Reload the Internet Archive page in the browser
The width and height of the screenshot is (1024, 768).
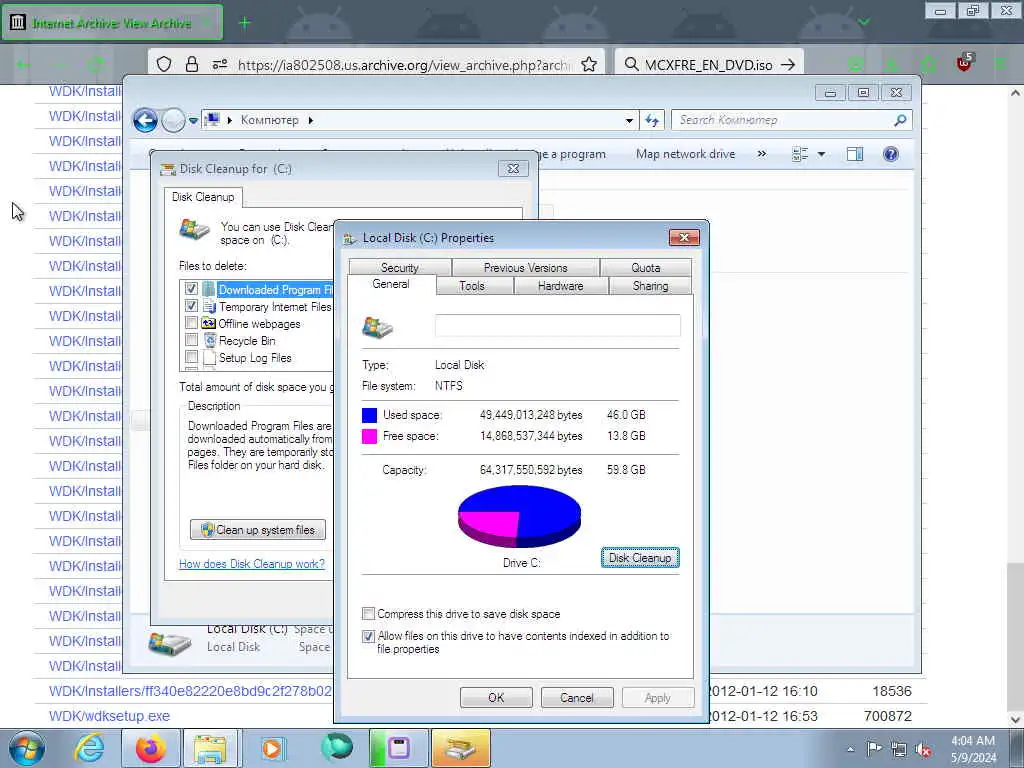(x=96, y=65)
